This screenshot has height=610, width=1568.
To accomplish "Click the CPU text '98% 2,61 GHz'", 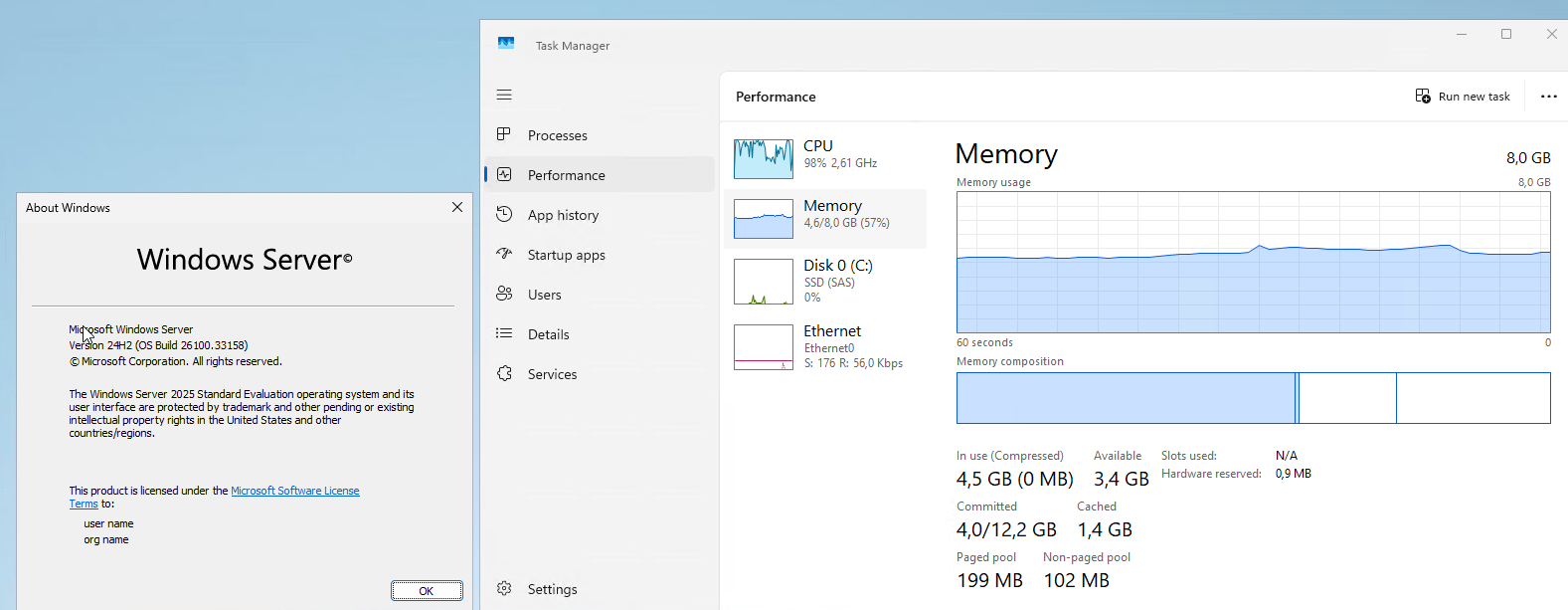I will click(x=840, y=163).
